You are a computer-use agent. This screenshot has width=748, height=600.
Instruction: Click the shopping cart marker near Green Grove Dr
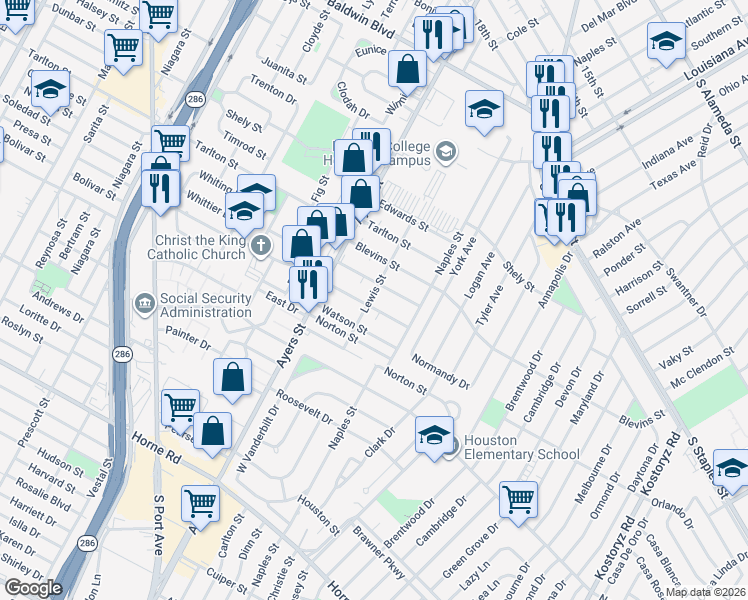click(518, 498)
